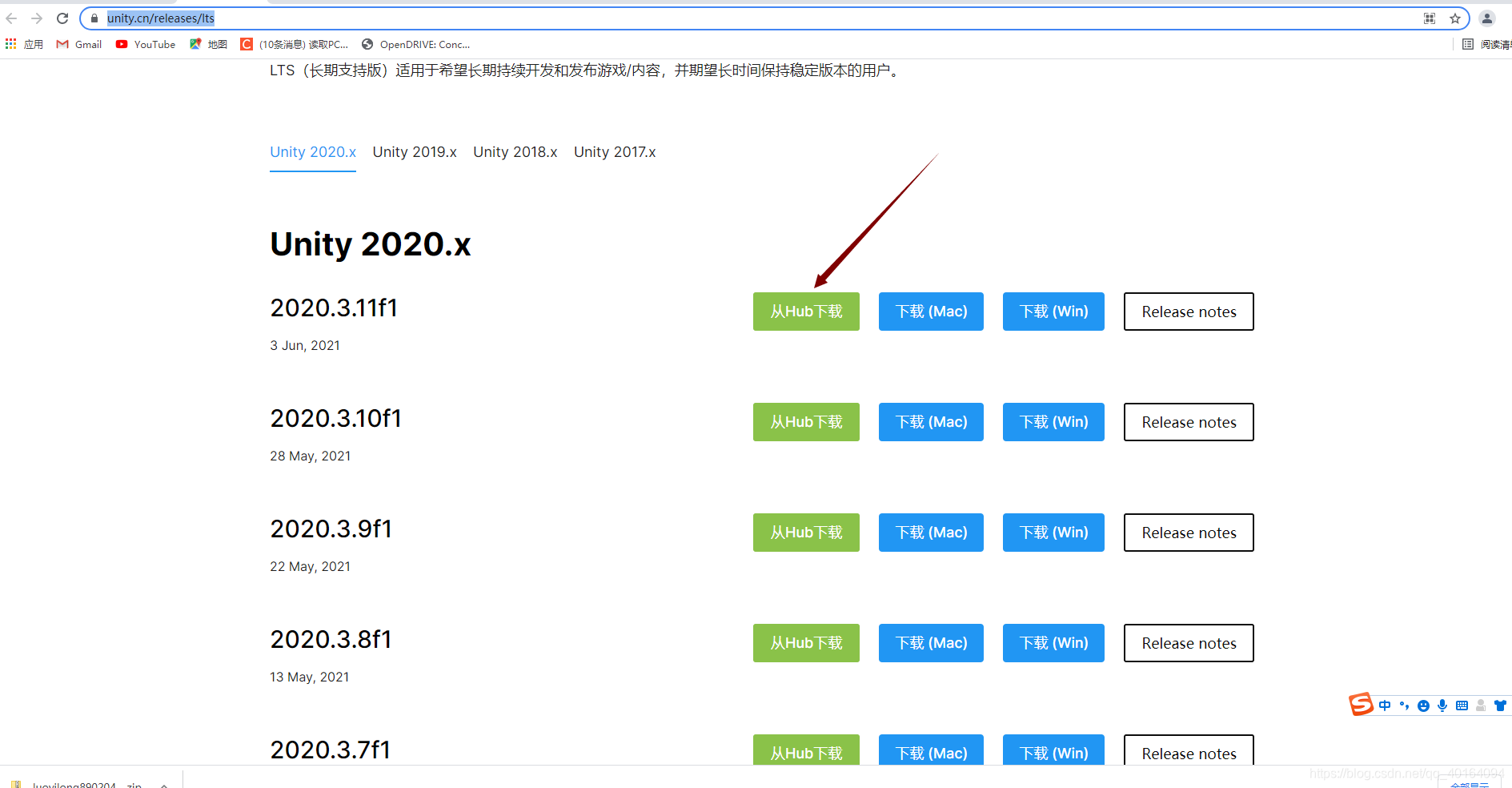Toggle punctuation mode in Sogou bar

[x=1404, y=706]
